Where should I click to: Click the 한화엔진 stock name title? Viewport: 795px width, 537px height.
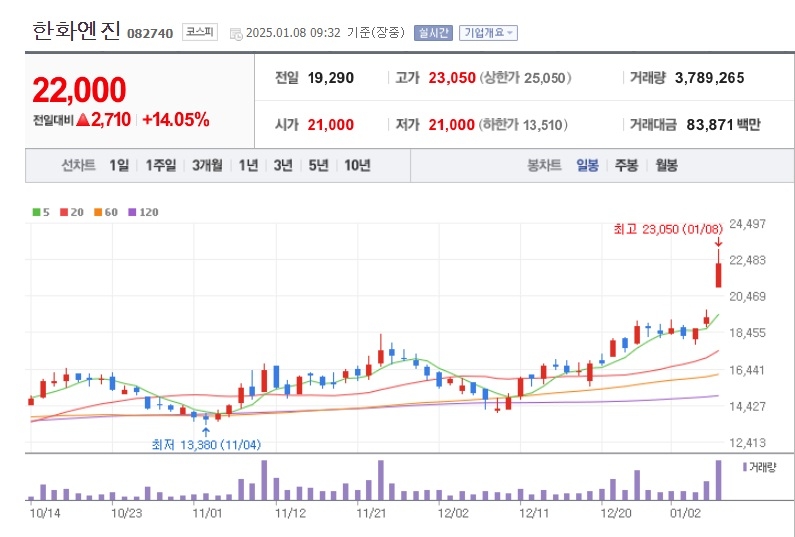[77, 30]
